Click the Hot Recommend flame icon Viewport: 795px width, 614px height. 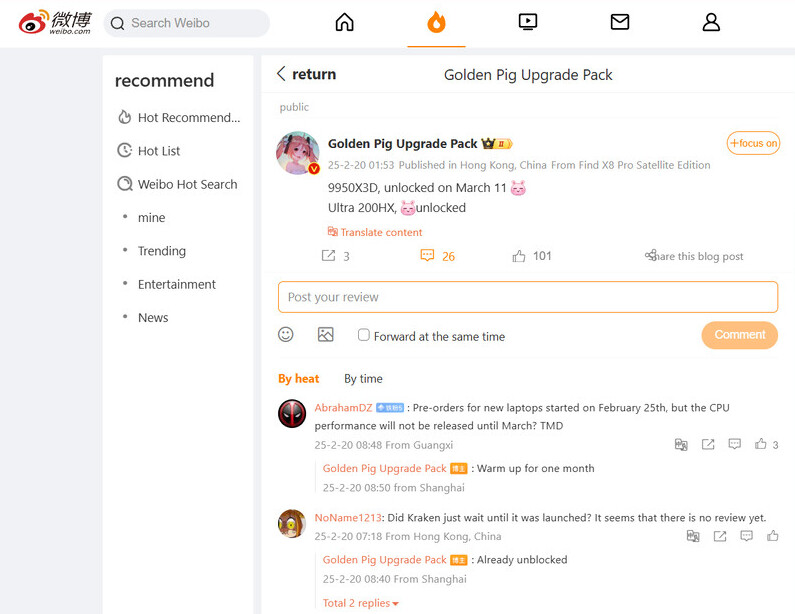pyautogui.click(x=124, y=117)
